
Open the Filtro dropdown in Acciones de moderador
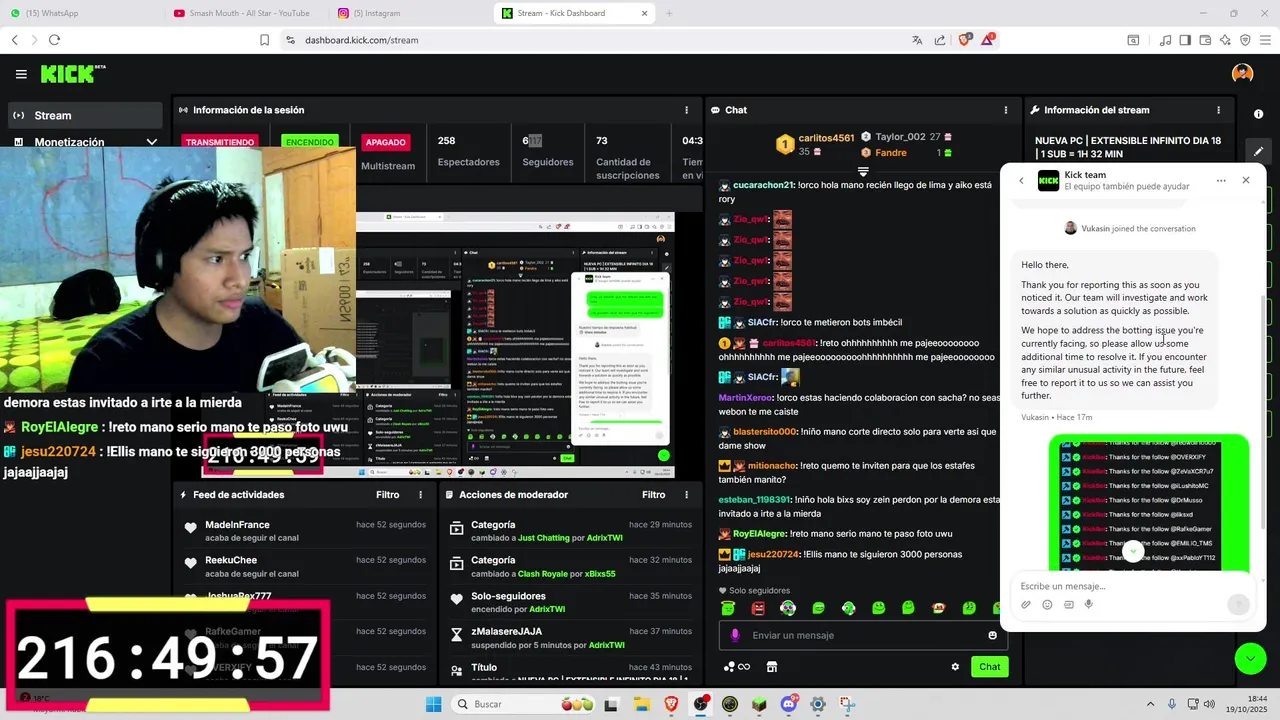(x=653, y=495)
